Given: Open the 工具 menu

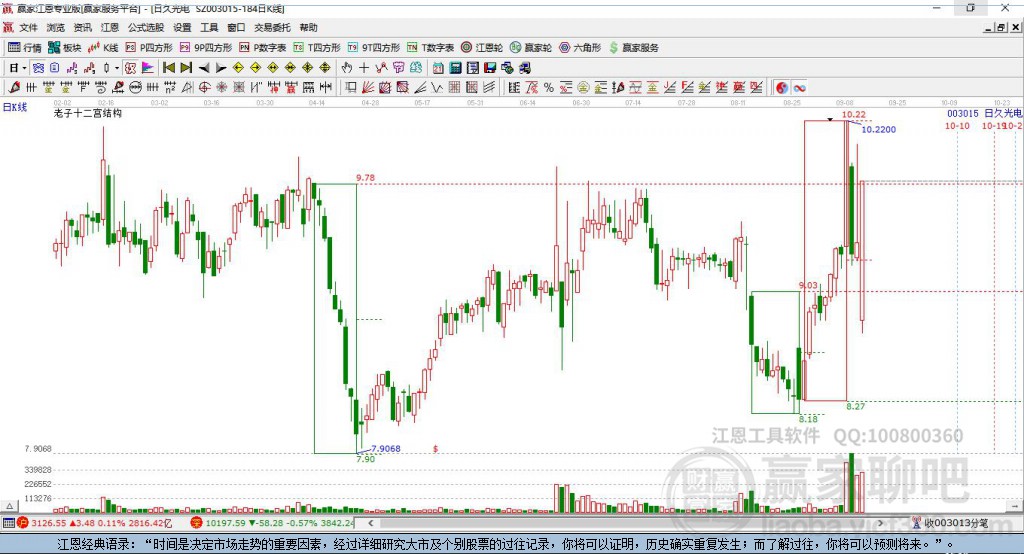Looking at the screenshot, I should [209, 27].
